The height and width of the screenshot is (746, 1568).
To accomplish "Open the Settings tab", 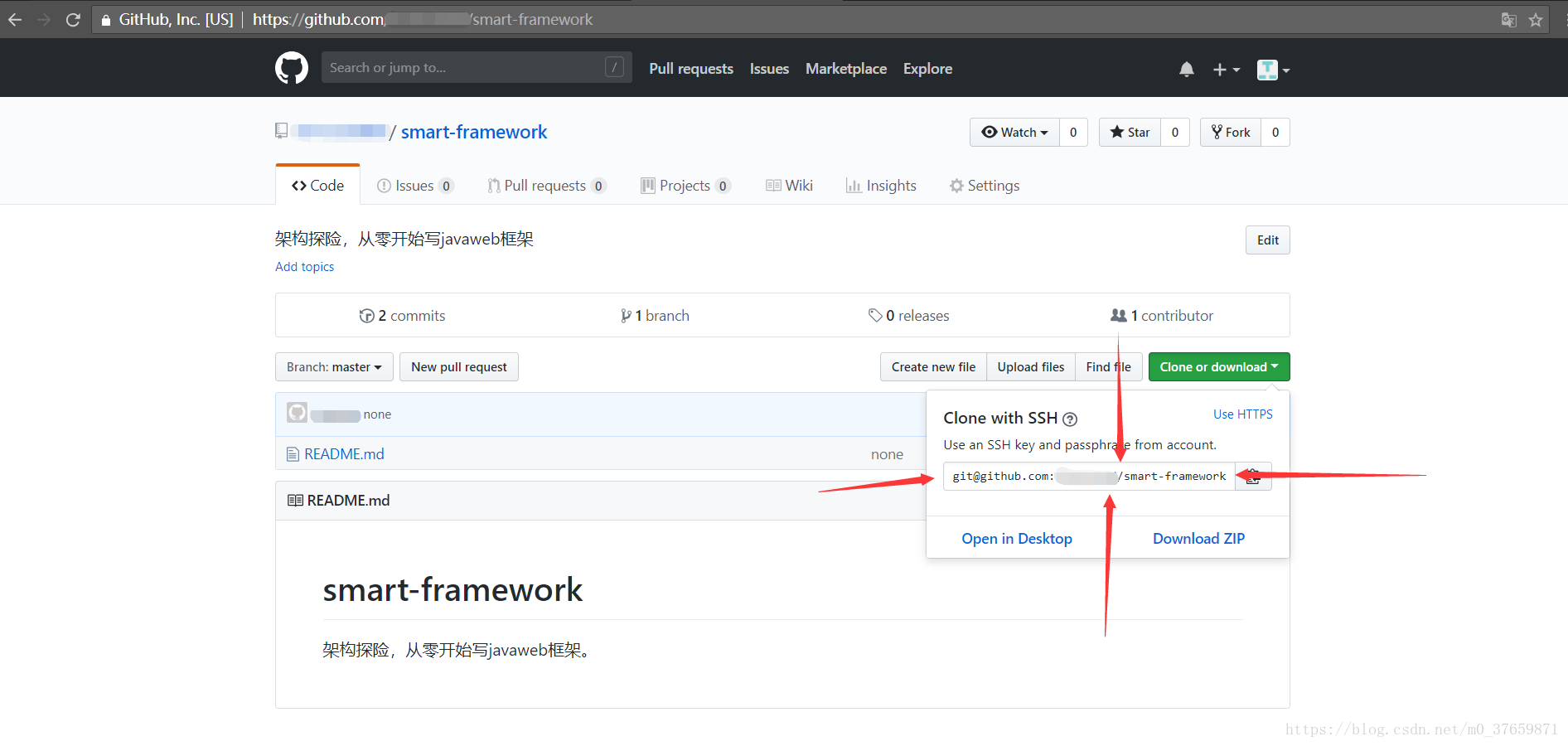I will [985, 186].
